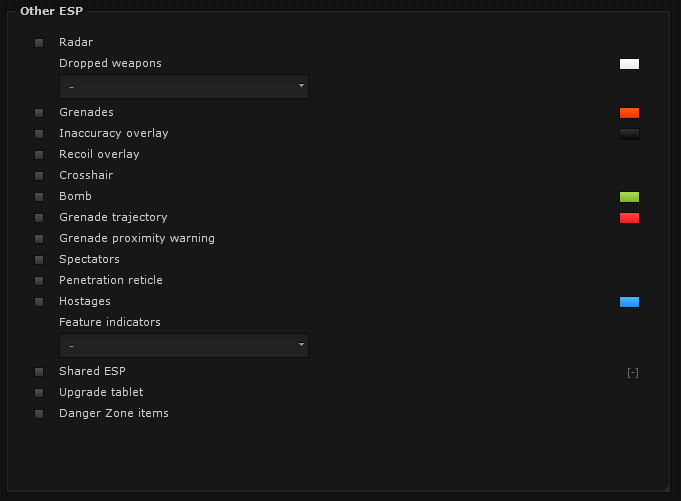The width and height of the screenshot is (681, 501).
Task: Enable Grenade proximity warning
Action: click(39, 239)
